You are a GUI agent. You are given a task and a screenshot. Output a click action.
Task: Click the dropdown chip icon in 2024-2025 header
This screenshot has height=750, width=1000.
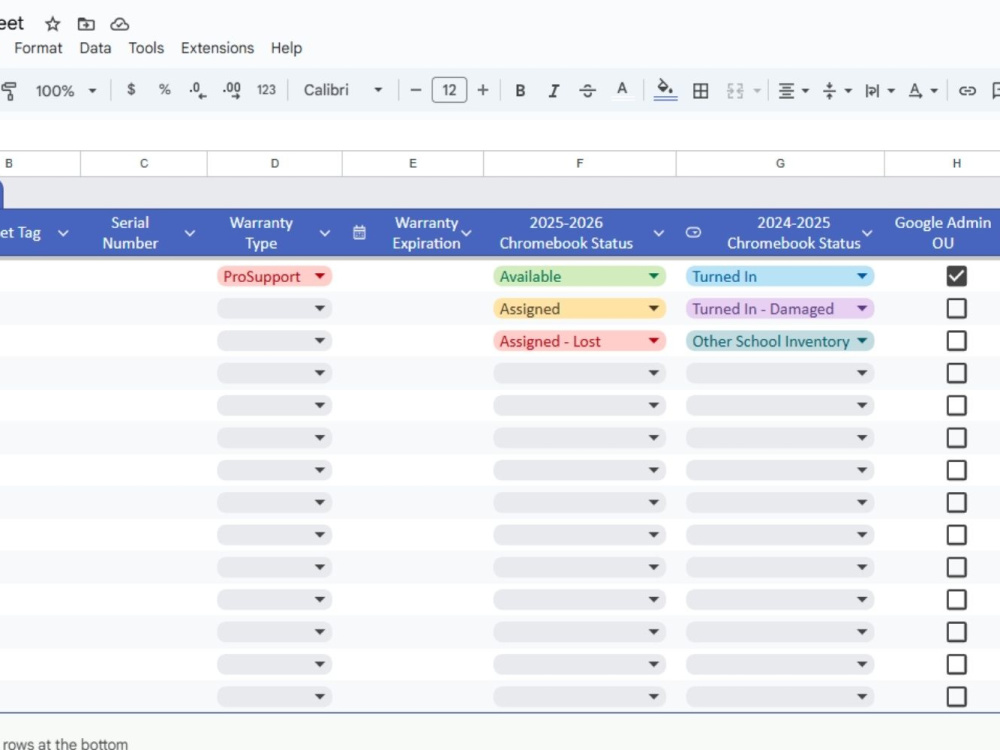[x=693, y=233]
